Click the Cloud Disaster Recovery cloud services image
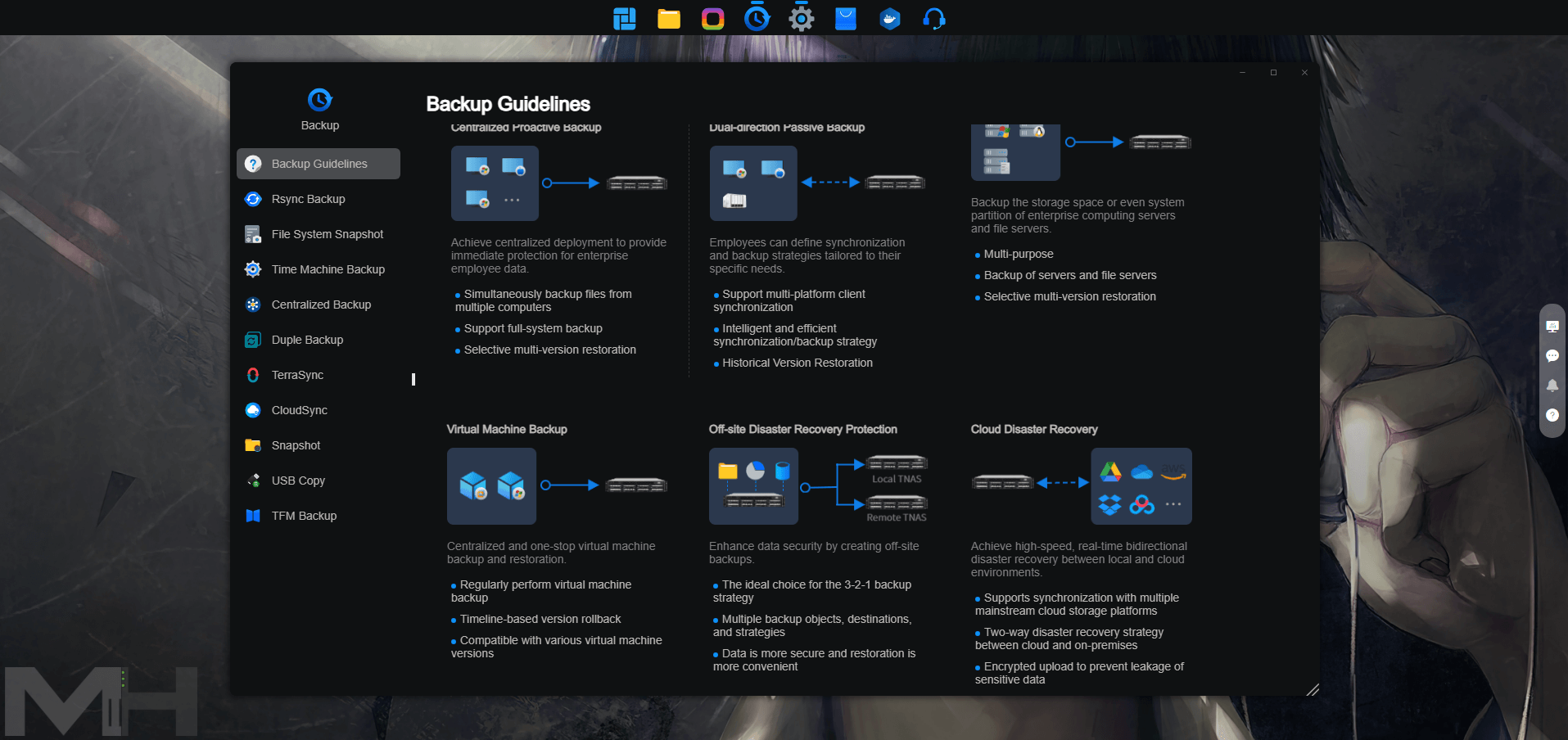 [1141, 486]
